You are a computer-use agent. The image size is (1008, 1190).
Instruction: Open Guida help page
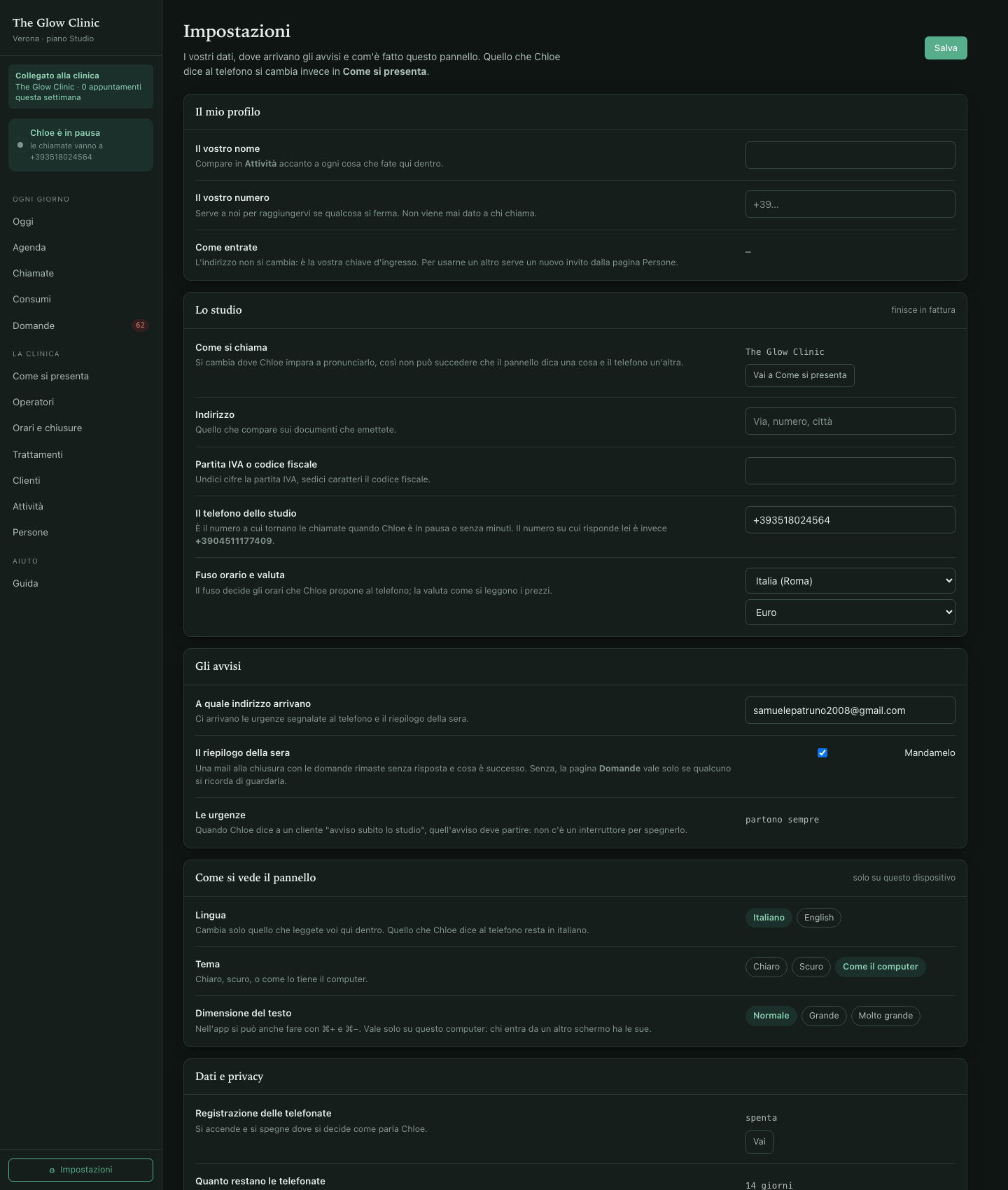[80, 583]
